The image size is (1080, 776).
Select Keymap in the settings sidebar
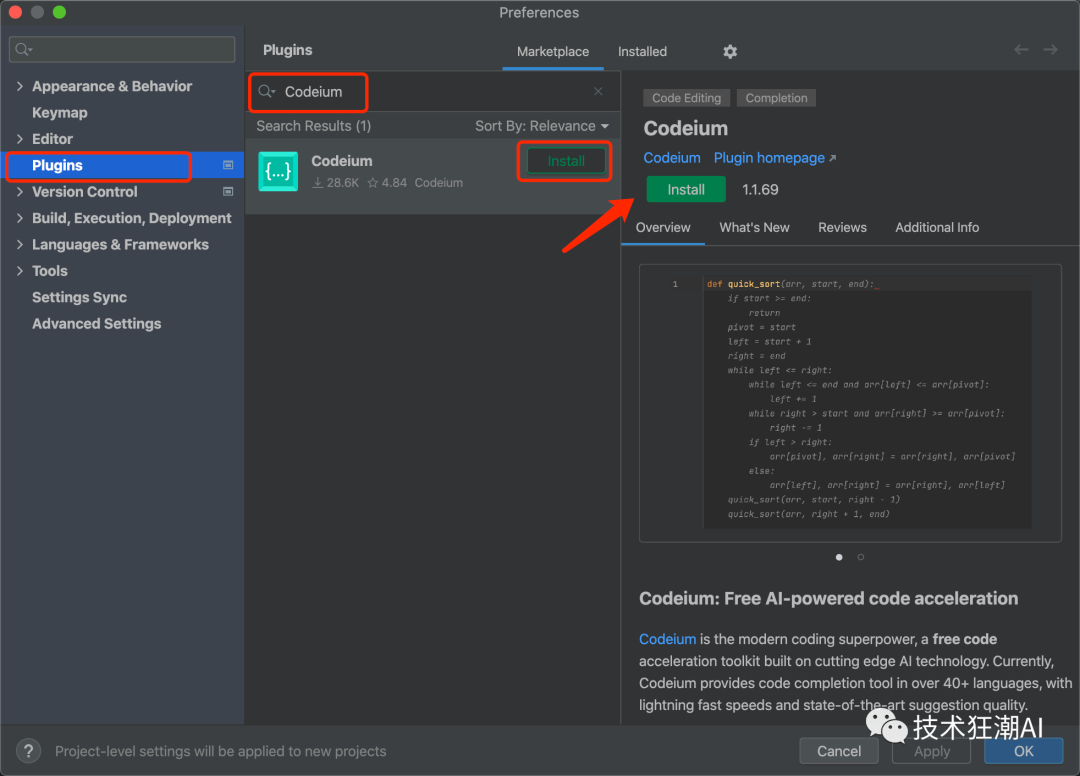[59, 113]
